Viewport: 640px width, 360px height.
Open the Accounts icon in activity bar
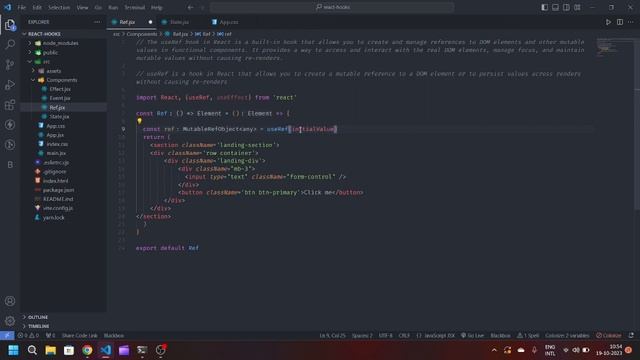coord(10,301)
